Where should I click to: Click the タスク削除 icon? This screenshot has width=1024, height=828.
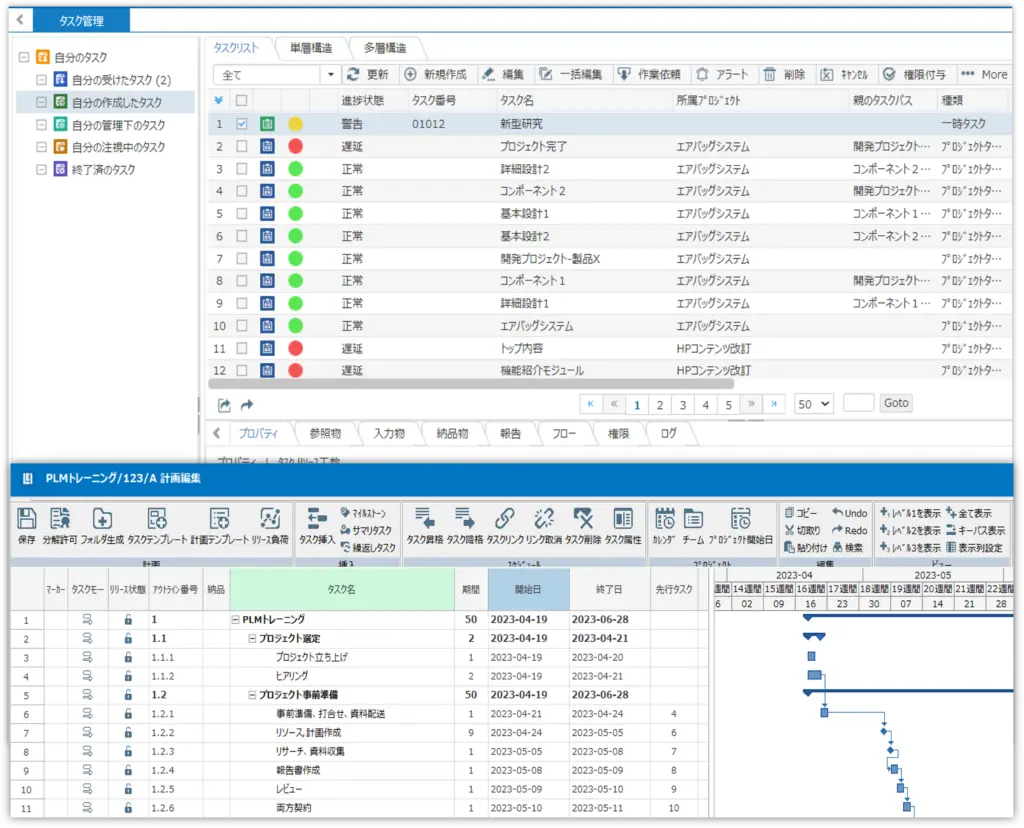[583, 519]
